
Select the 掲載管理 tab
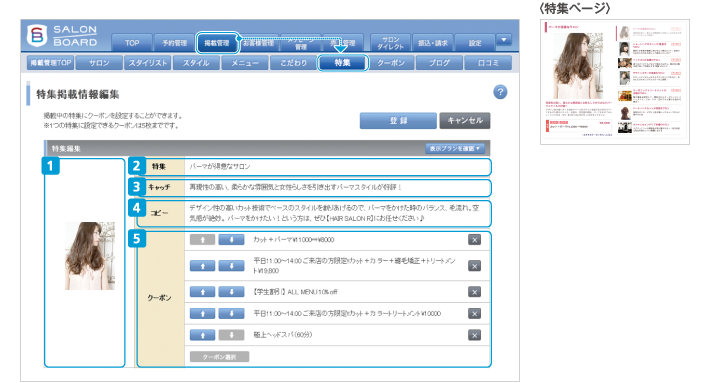tap(217, 43)
